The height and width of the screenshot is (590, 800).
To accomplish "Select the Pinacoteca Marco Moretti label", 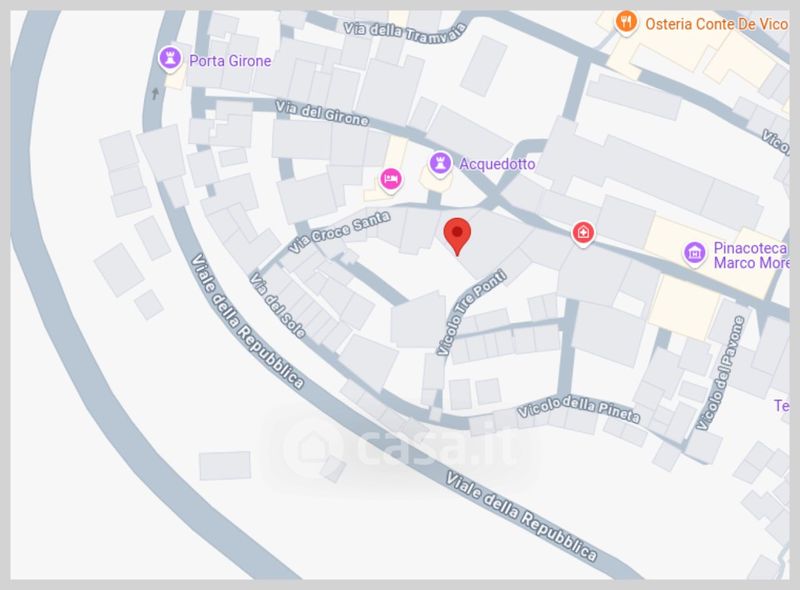I will [751, 255].
